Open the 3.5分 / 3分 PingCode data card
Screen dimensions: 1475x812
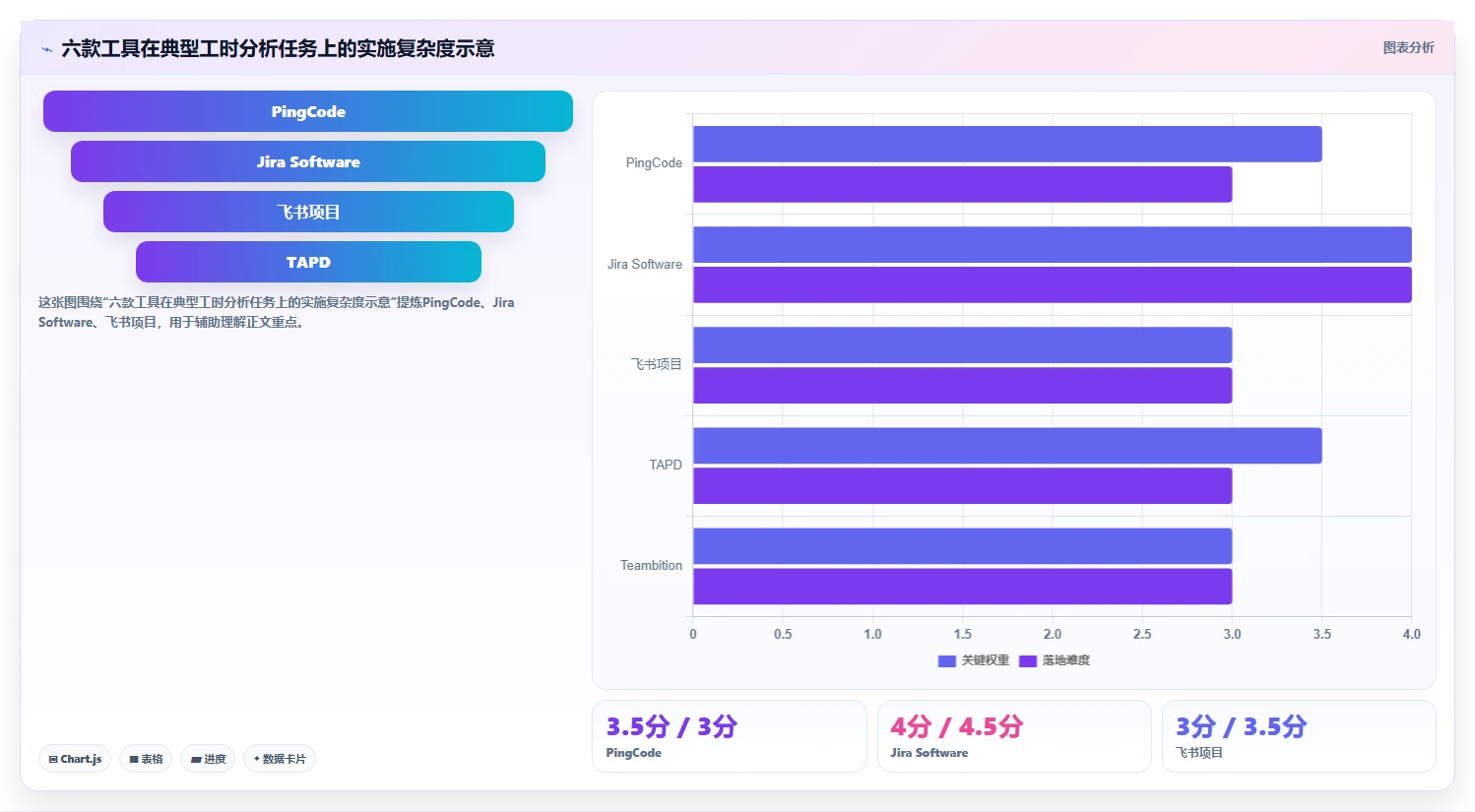tap(730, 736)
